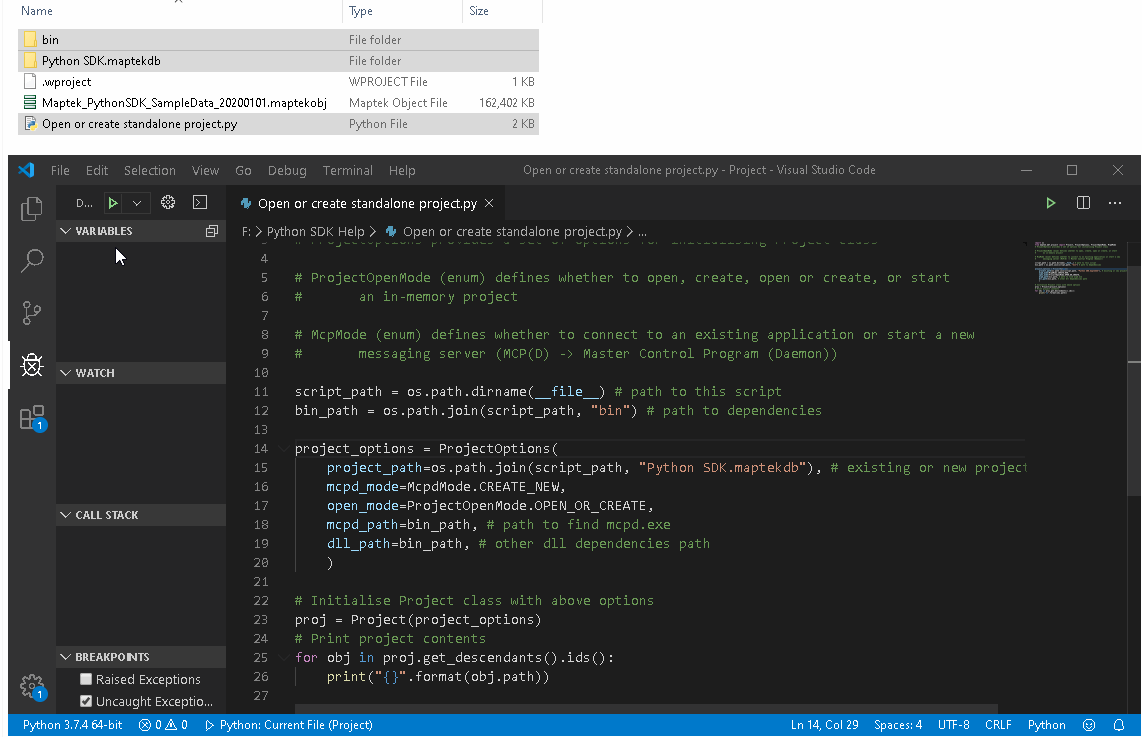Collapse the VARIABLES section
Image resolution: width=1142 pixels, height=737 pixels.
click(66, 231)
